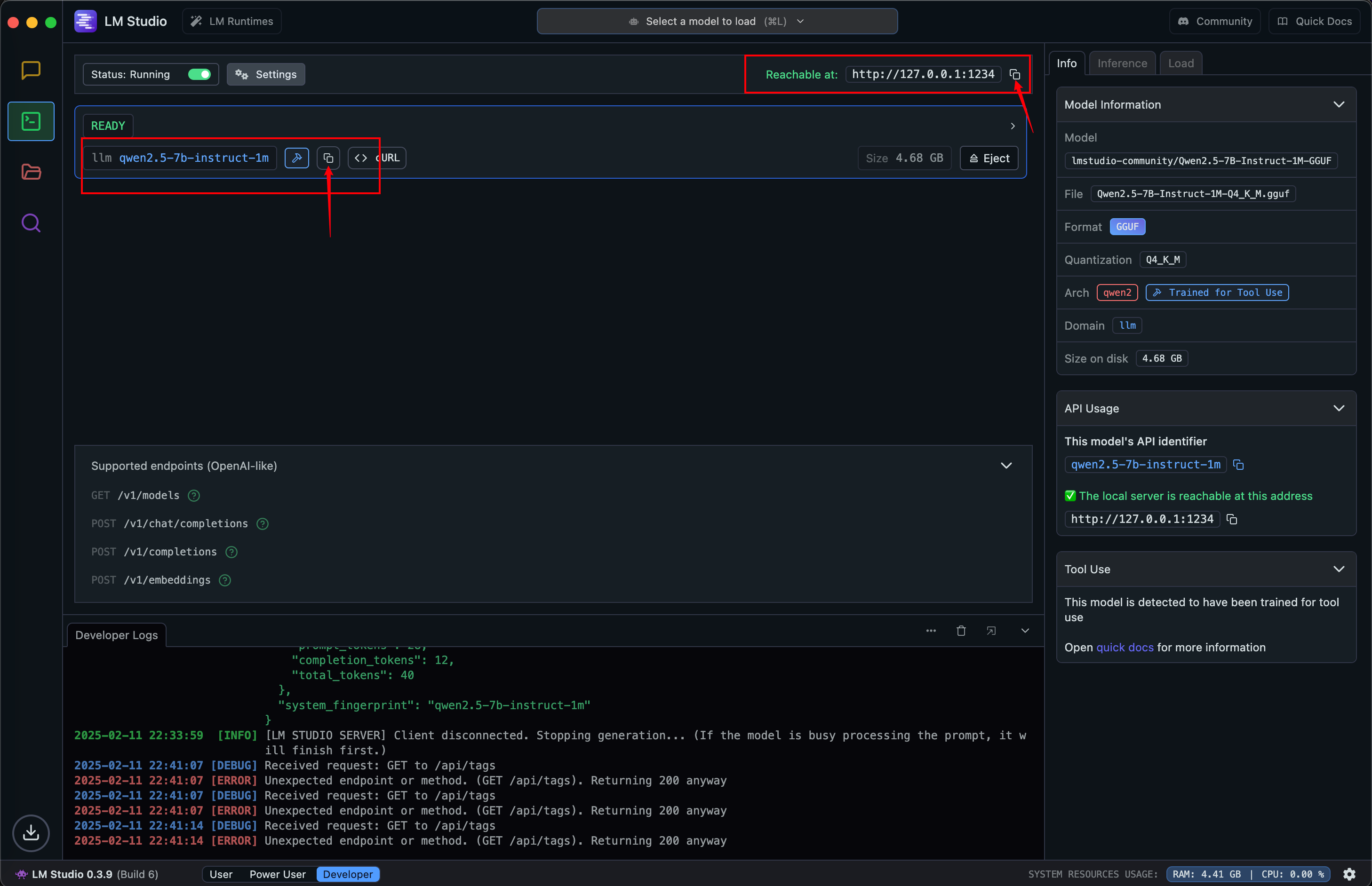
Task: Copy the loaded model identifier qwen2.5-7b-instruct-1m
Action: tap(328, 158)
